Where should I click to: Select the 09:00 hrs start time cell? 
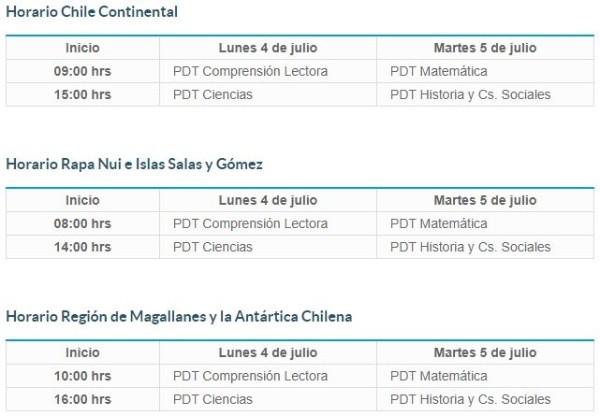82,71
